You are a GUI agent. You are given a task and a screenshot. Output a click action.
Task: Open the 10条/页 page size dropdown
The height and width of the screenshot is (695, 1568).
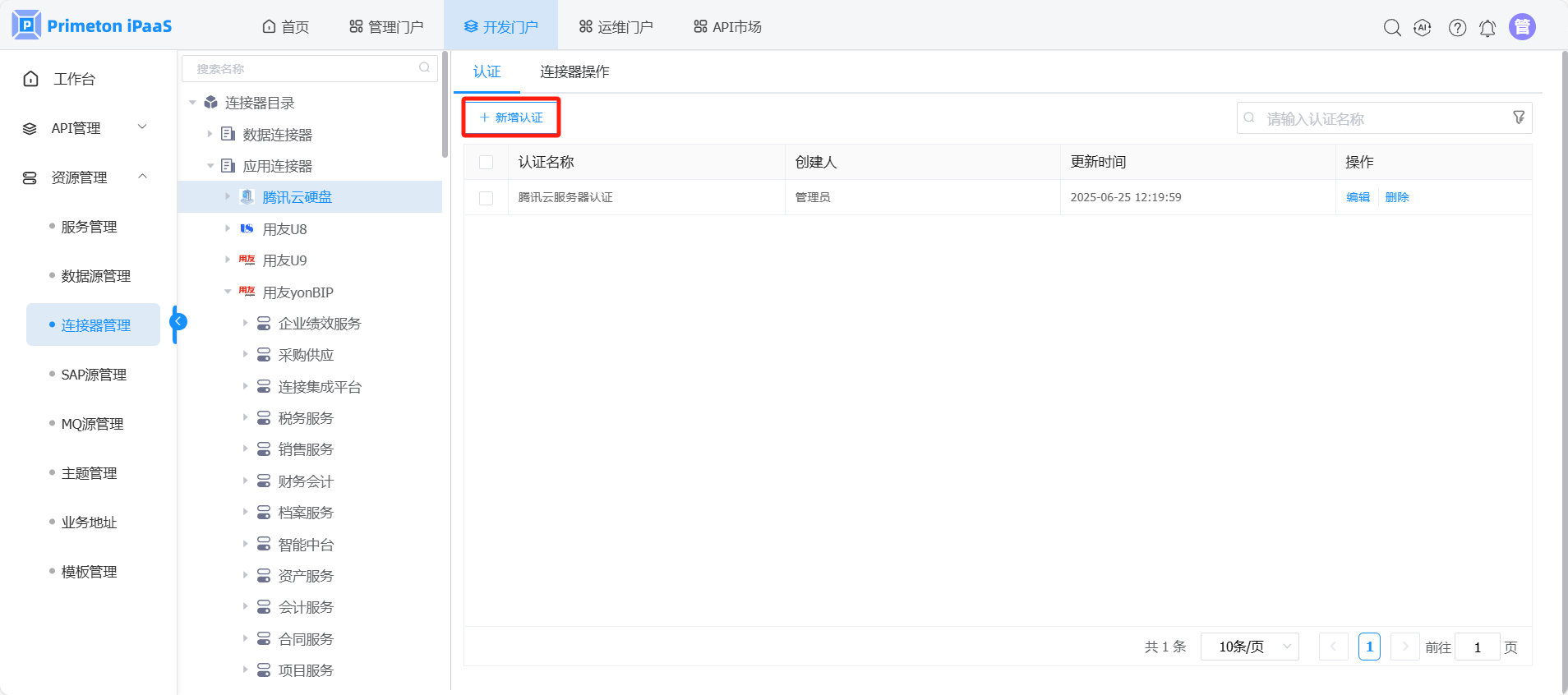click(1249, 647)
